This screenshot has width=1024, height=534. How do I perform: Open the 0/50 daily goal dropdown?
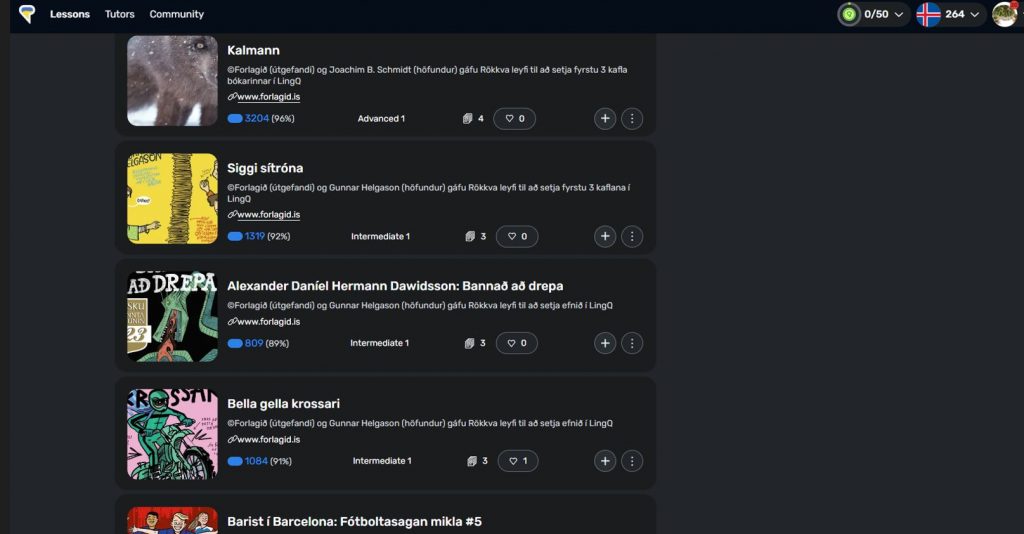coord(874,14)
